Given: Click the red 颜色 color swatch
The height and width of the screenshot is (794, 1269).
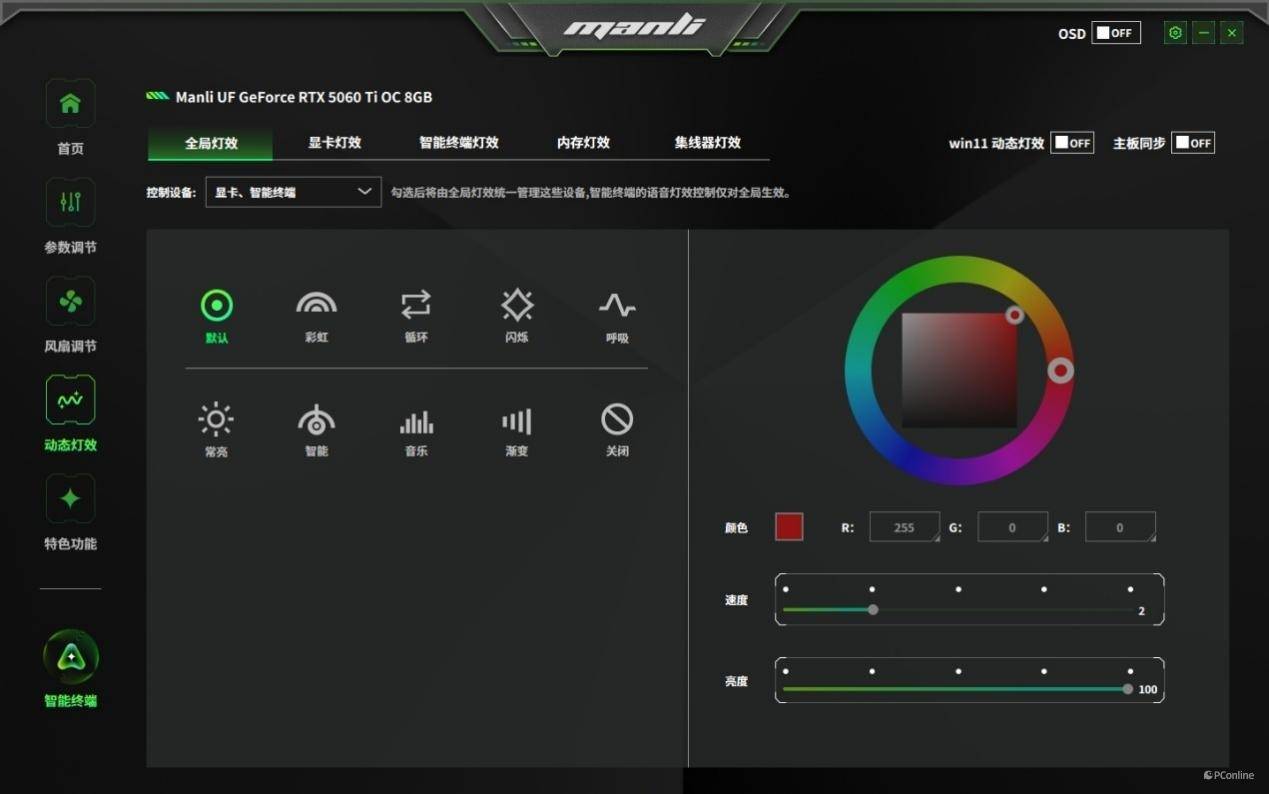Looking at the screenshot, I should 789,527.
